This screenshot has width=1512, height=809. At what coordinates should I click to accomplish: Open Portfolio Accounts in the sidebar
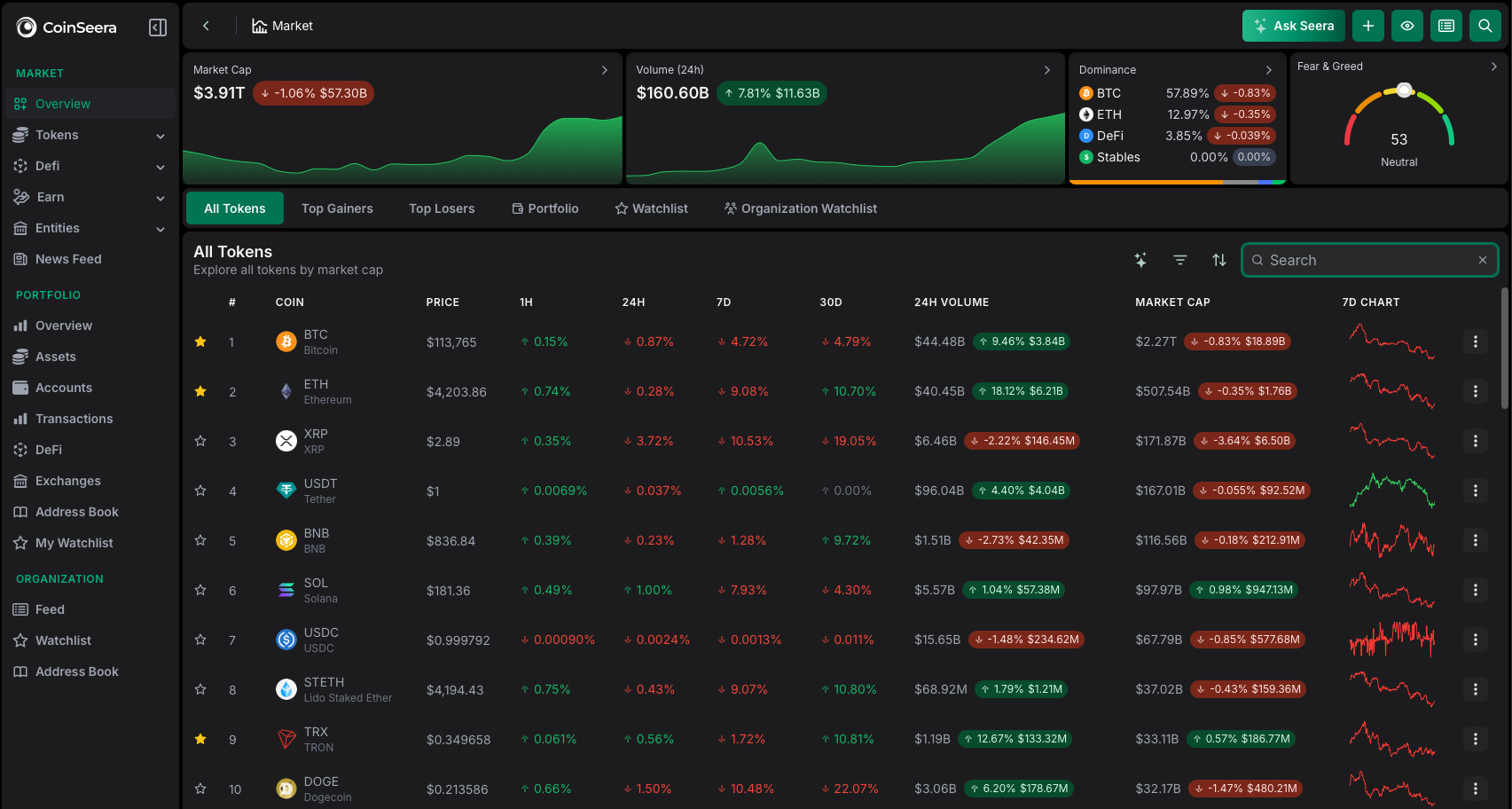[90, 388]
